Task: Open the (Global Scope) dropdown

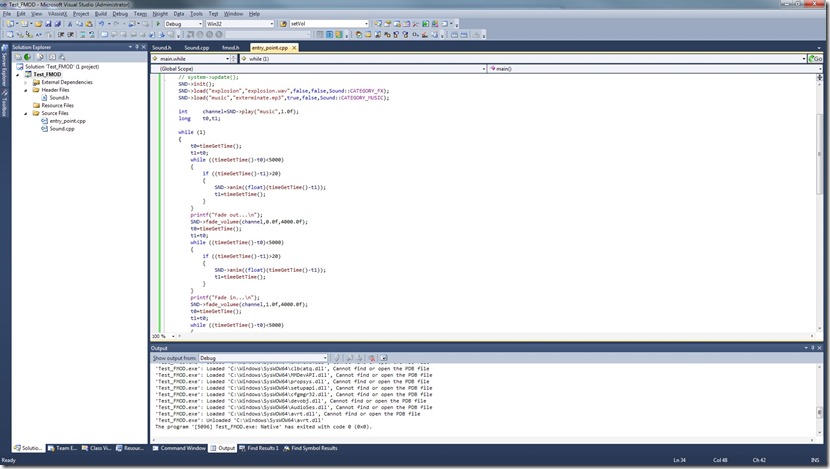Action: click(x=319, y=69)
